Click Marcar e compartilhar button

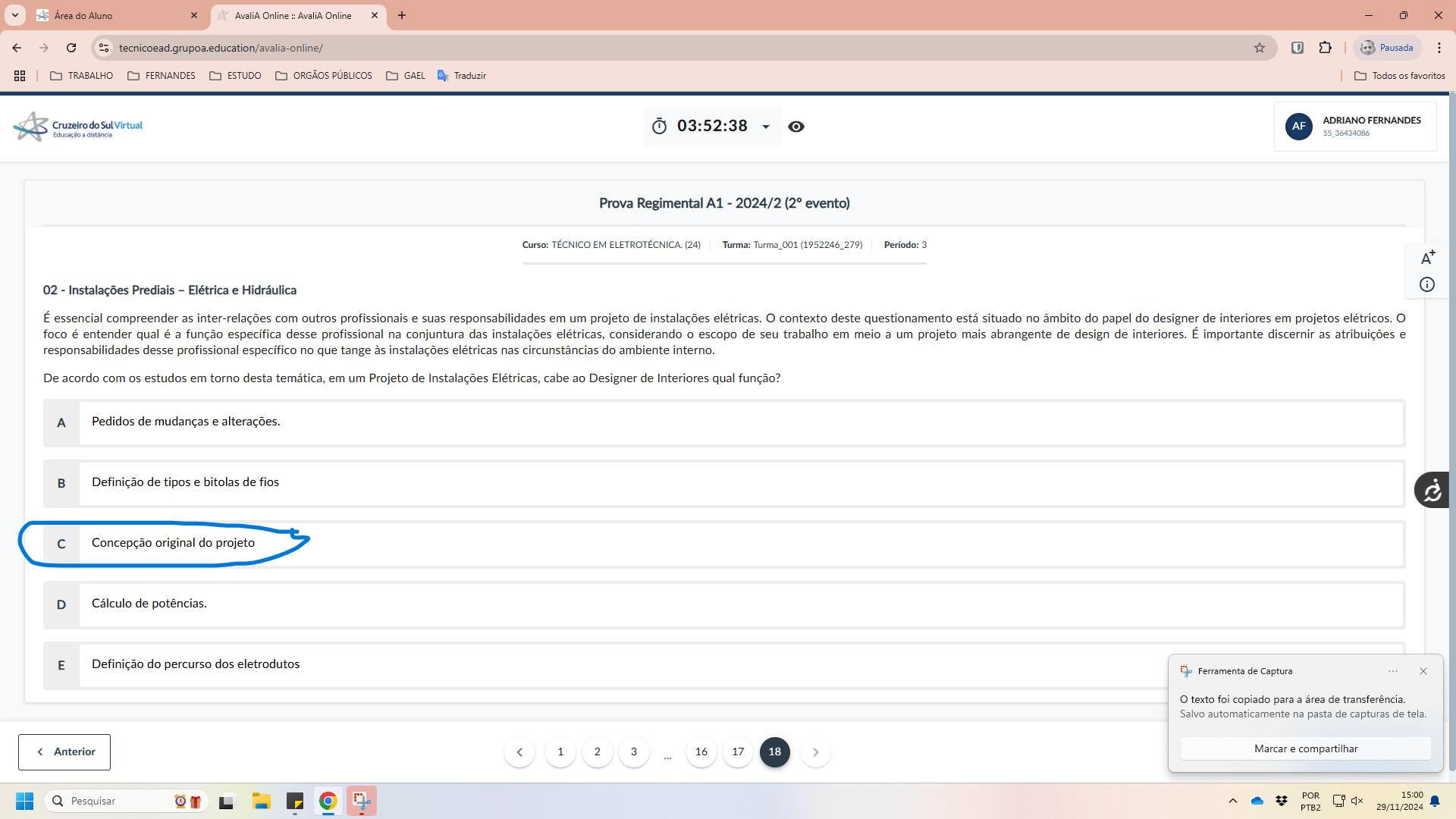point(1305,748)
